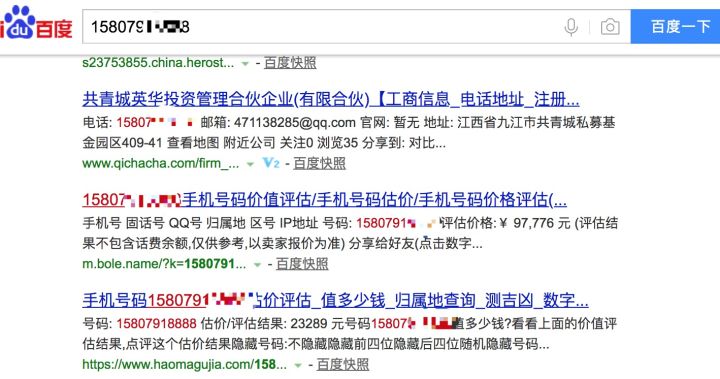Viewport: 720px width, 379px height.
Task: Click the V2 verification badge icon
Action: pyautogui.click(x=271, y=163)
